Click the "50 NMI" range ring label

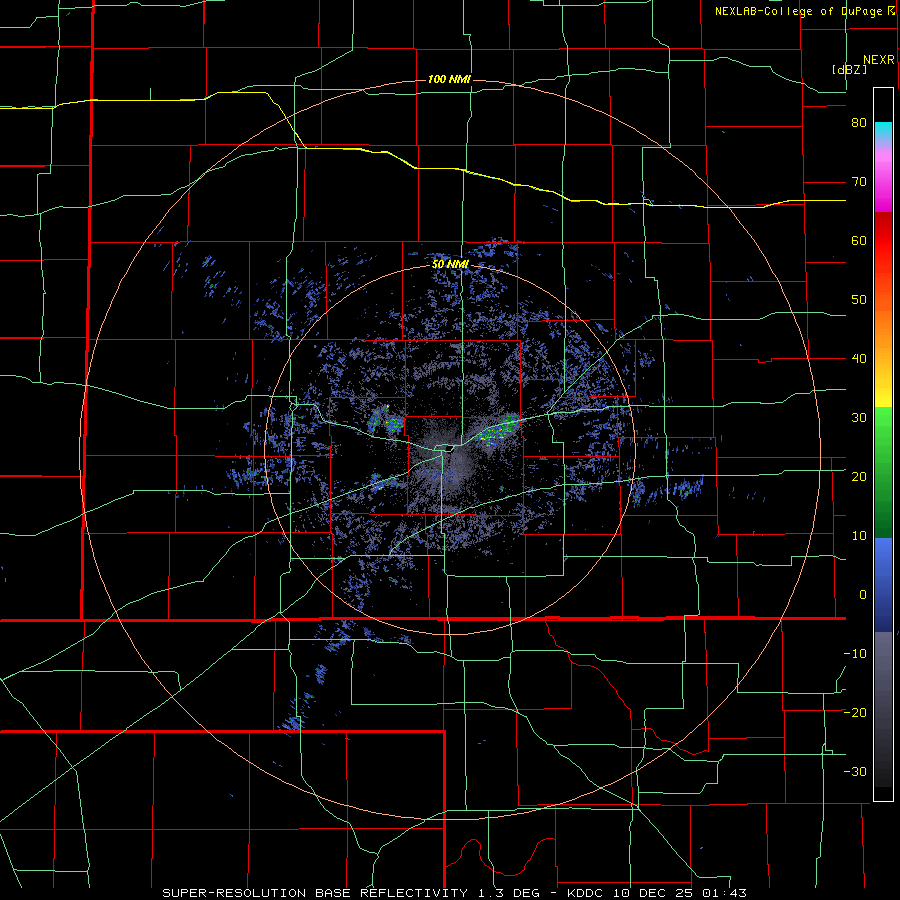(450, 264)
